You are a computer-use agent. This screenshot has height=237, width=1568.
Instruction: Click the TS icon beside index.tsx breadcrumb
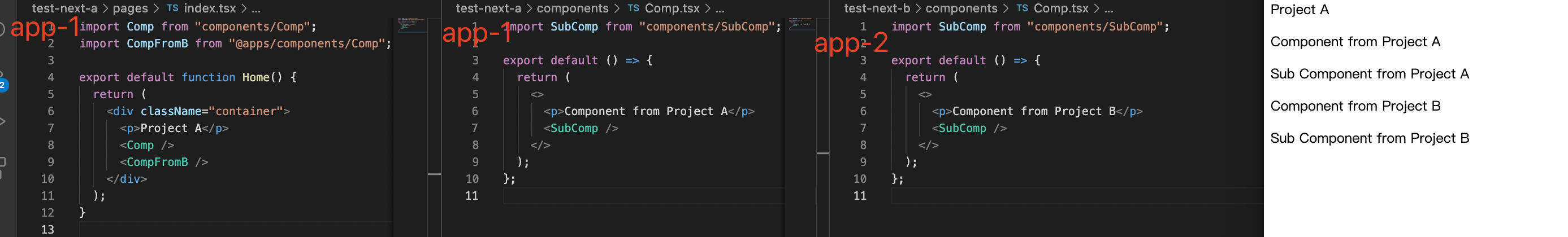pos(173,8)
